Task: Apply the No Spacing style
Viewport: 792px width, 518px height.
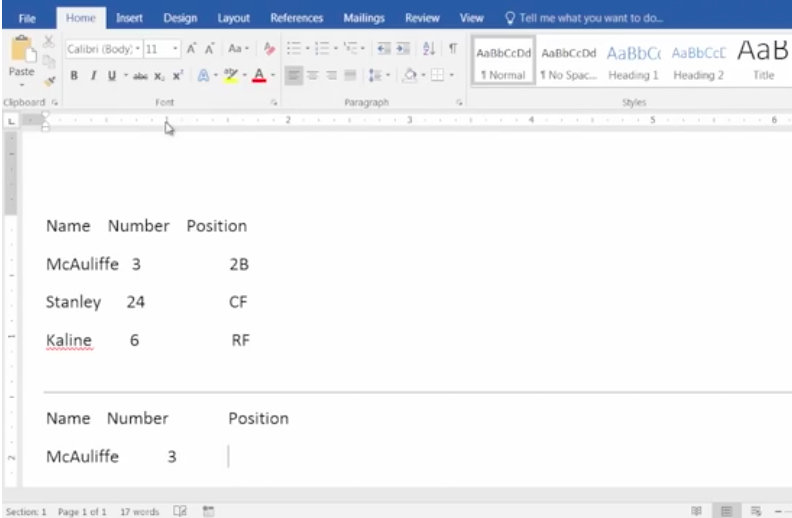Action: click(568, 62)
